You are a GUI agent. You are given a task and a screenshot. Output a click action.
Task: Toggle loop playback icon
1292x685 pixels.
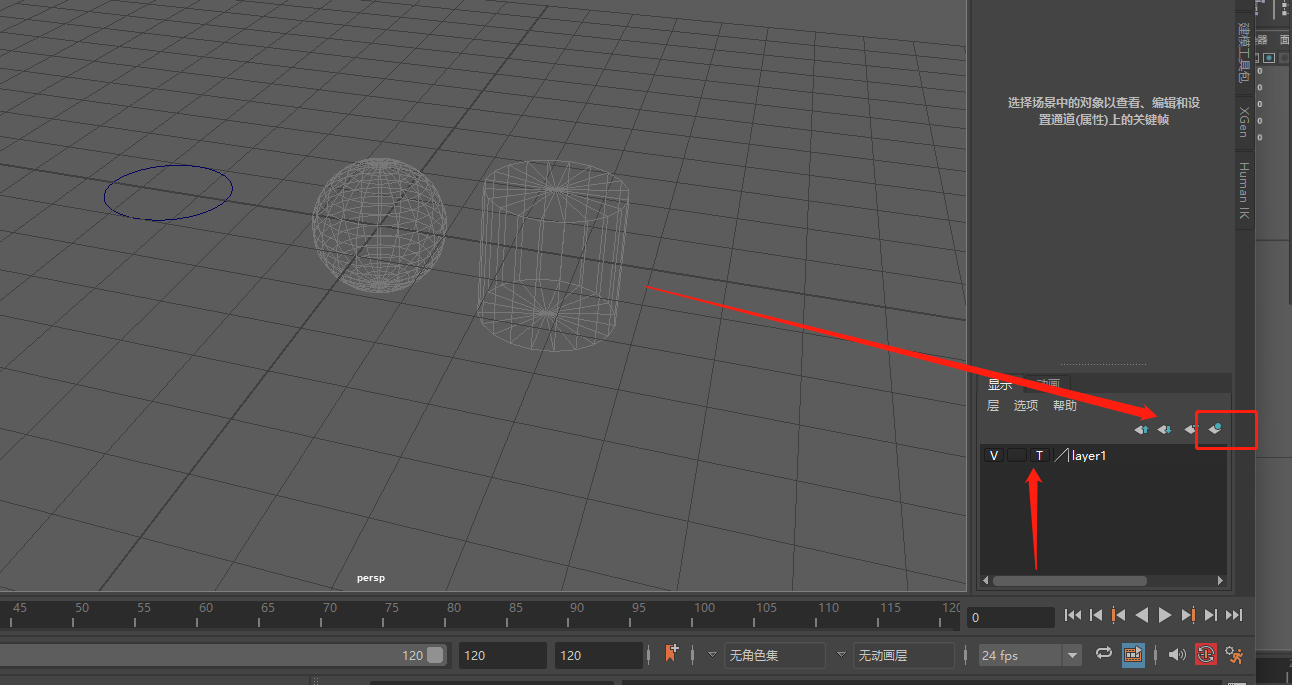[x=1103, y=654]
